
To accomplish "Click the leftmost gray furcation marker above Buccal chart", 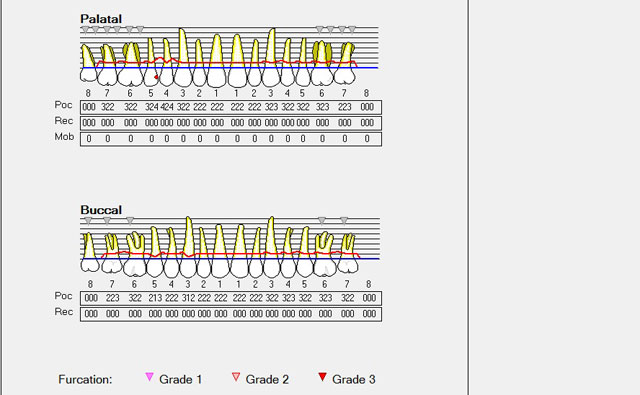I will [x=88, y=221].
